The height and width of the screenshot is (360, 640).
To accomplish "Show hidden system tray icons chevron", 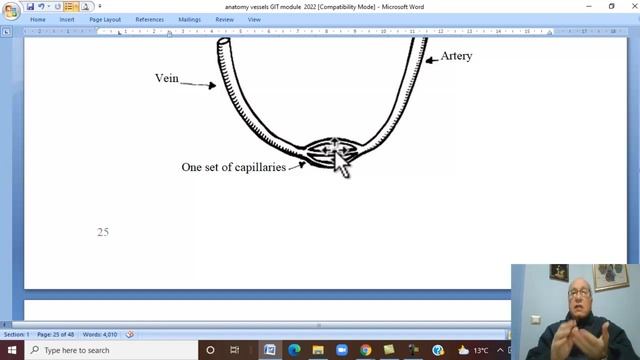I will (500, 350).
